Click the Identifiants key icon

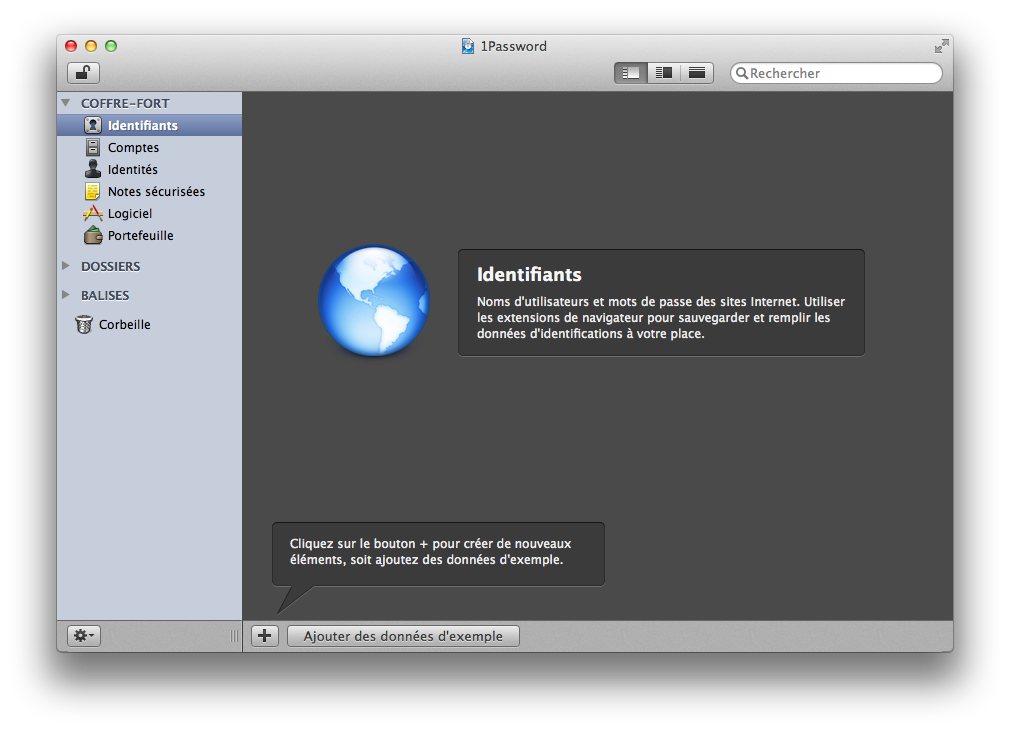93,125
